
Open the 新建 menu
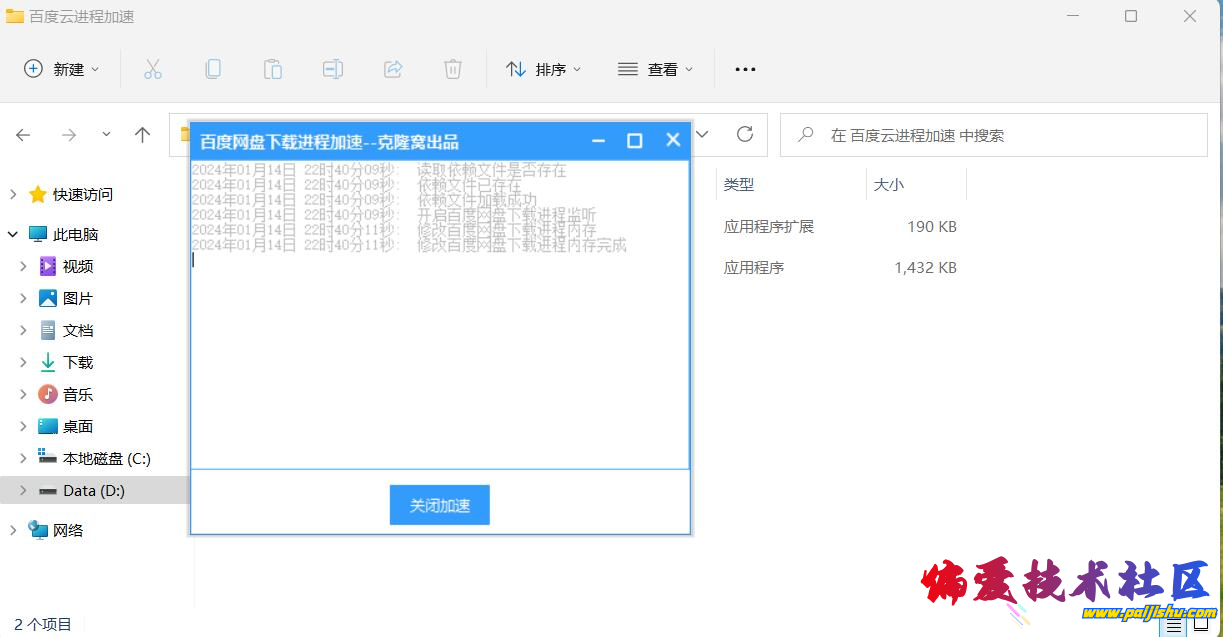pyautogui.click(x=62, y=68)
